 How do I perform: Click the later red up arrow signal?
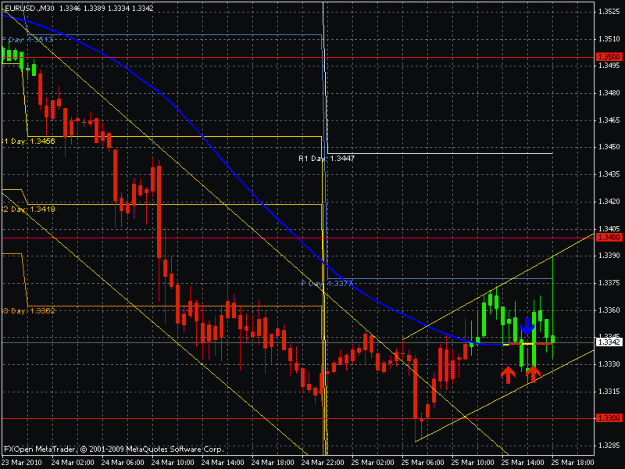tap(533, 375)
